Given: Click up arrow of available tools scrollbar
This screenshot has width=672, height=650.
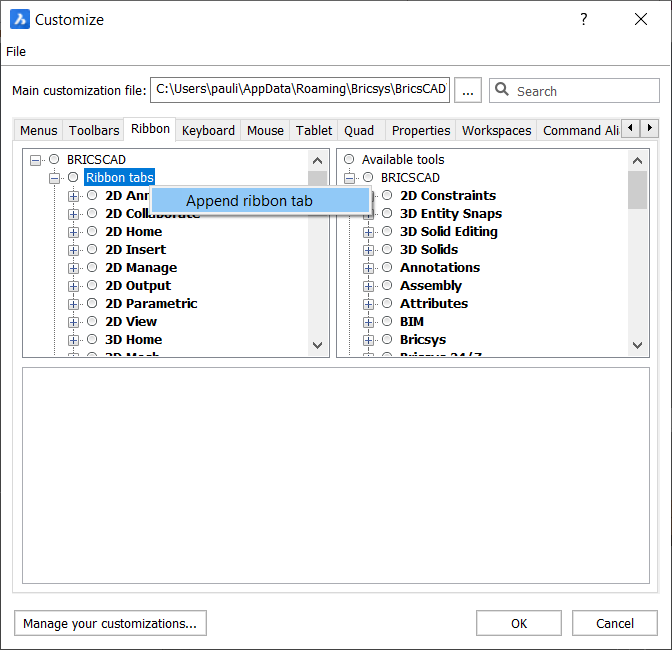Looking at the screenshot, I should [637, 161].
